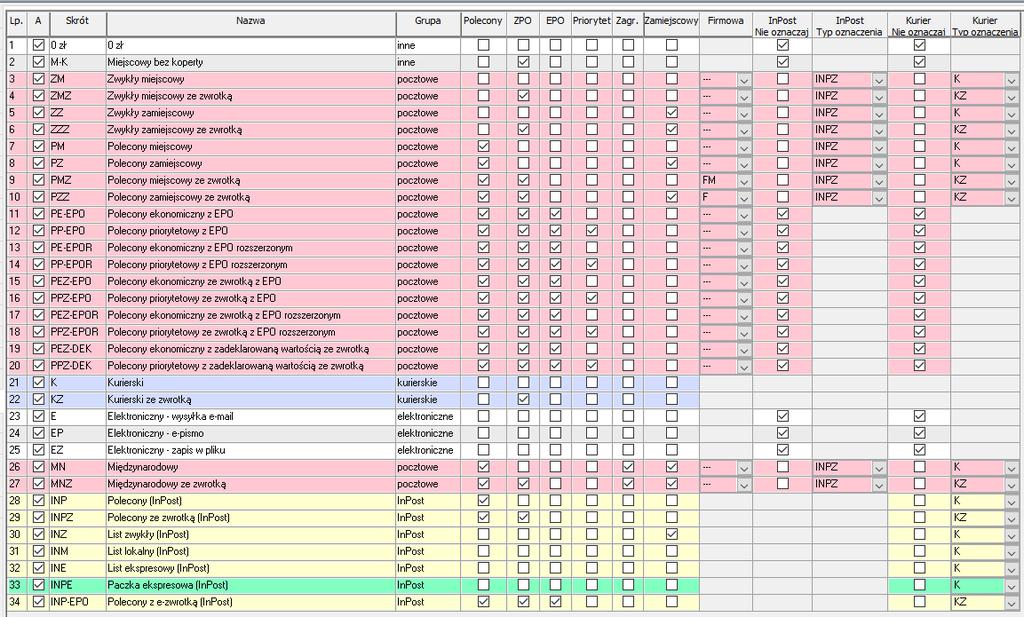Select row number 14
Viewport: 1024px width, 617px height.
(x=17, y=264)
